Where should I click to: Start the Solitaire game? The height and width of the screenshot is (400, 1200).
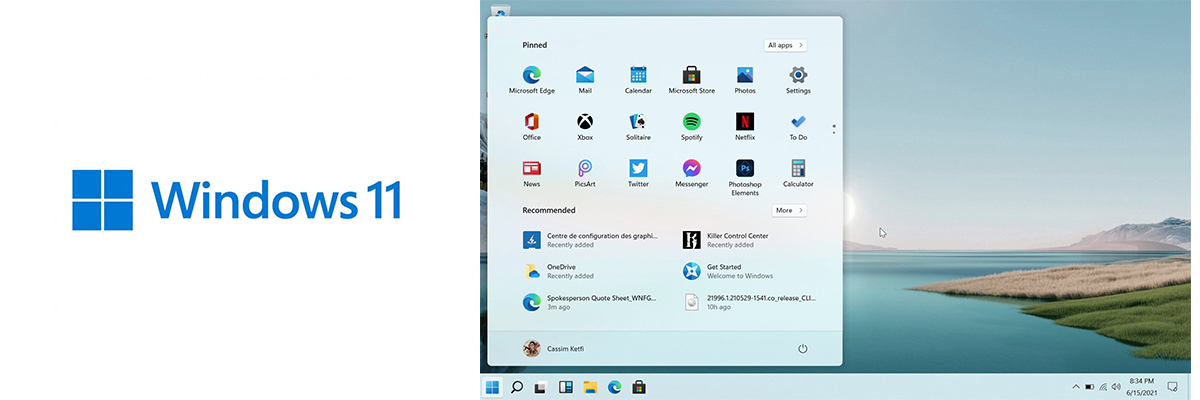pyautogui.click(x=638, y=127)
